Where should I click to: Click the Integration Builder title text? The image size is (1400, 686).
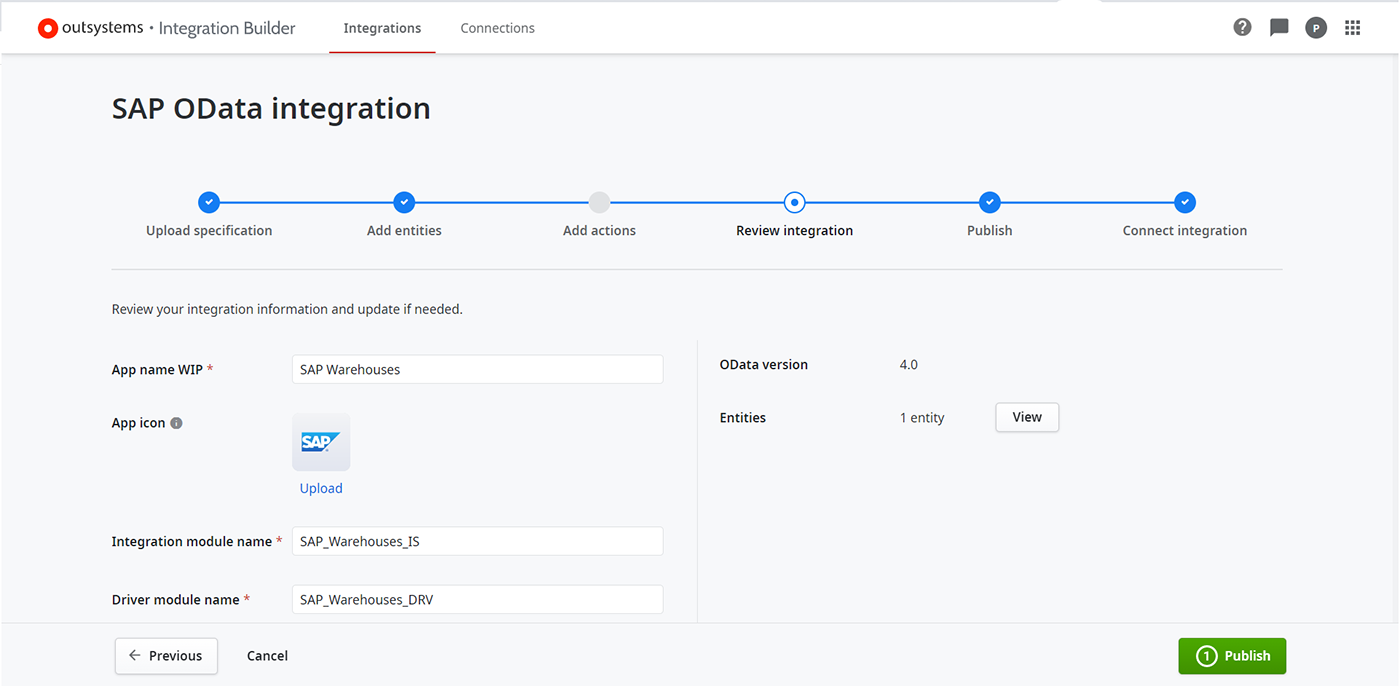click(227, 28)
